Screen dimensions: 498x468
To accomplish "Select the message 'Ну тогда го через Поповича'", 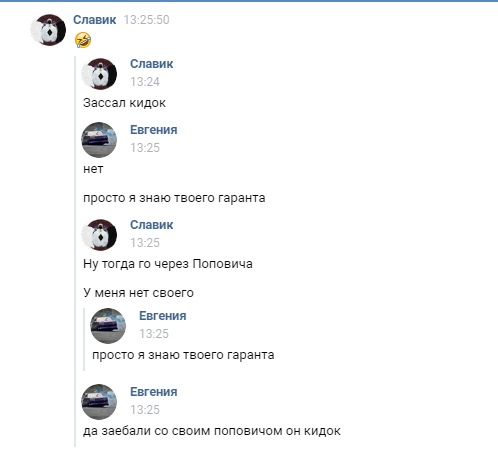I will coord(168,264).
